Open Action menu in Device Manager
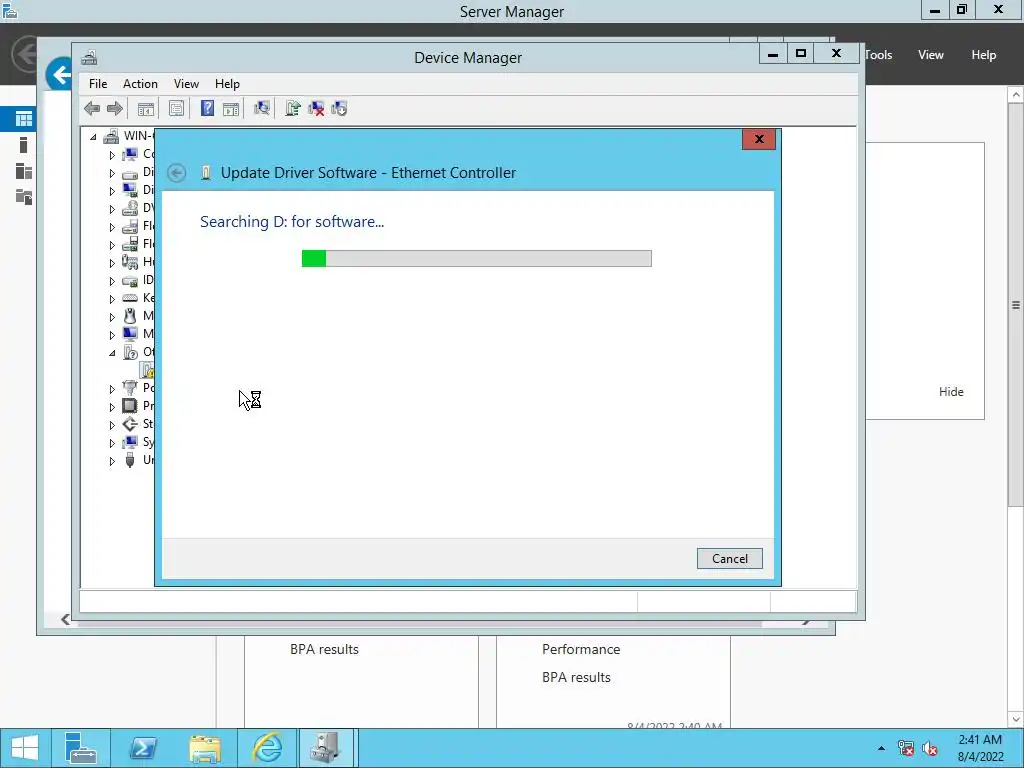Image resolution: width=1024 pixels, height=768 pixels. point(140,84)
